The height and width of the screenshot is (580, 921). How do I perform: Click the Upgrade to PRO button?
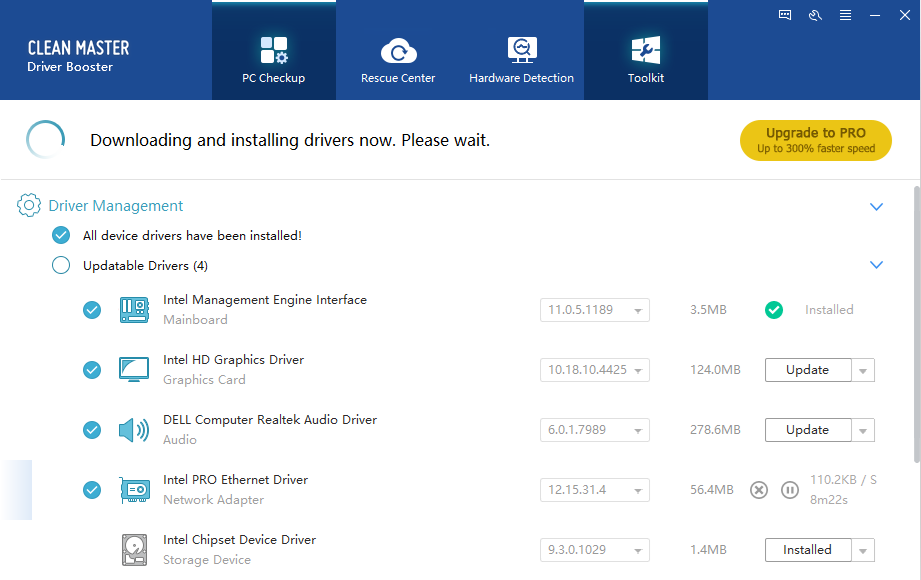816,140
